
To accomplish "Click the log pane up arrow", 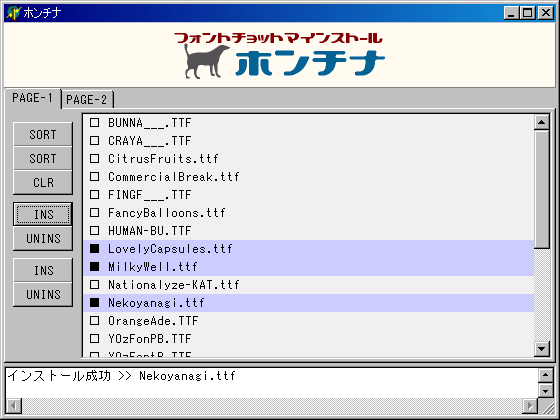I will (x=545, y=375).
